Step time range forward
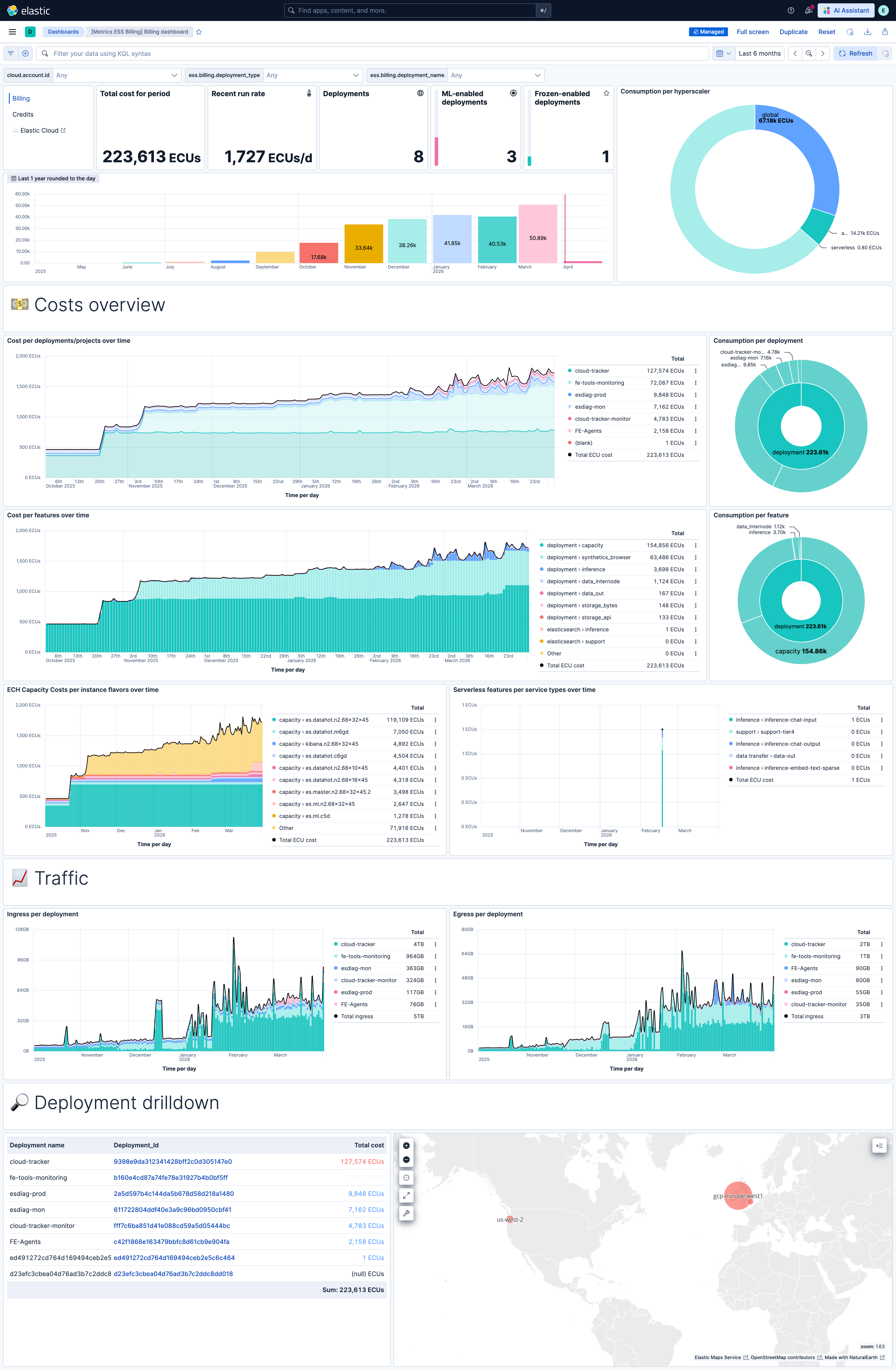This screenshot has height=1370, width=896. point(823,53)
